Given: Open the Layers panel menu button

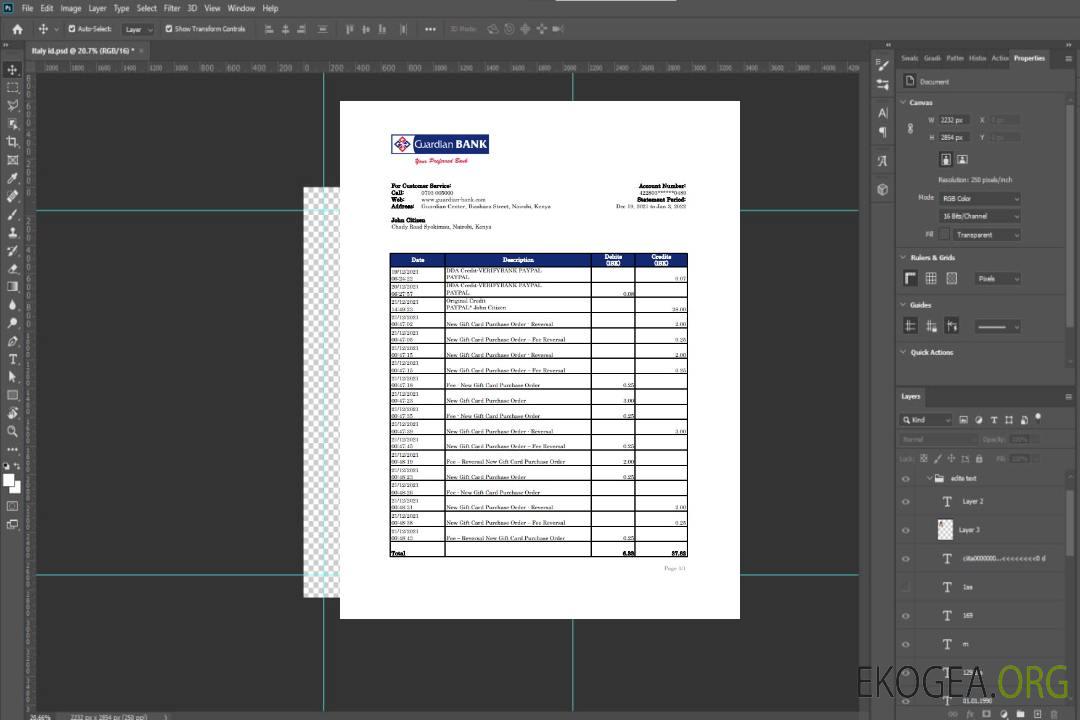Looking at the screenshot, I should pyautogui.click(x=1068, y=397).
